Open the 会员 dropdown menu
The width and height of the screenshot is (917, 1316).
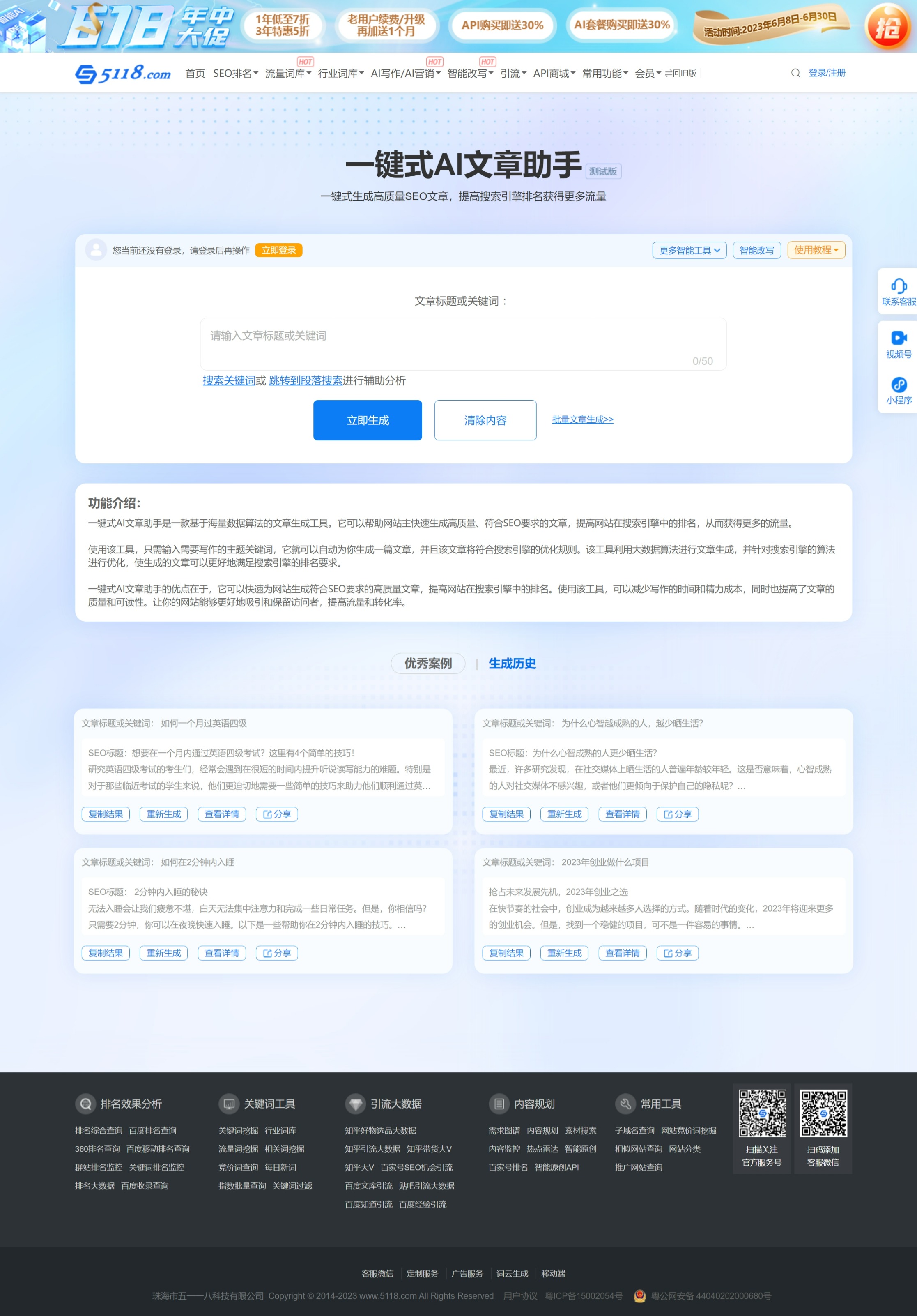(647, 74)
